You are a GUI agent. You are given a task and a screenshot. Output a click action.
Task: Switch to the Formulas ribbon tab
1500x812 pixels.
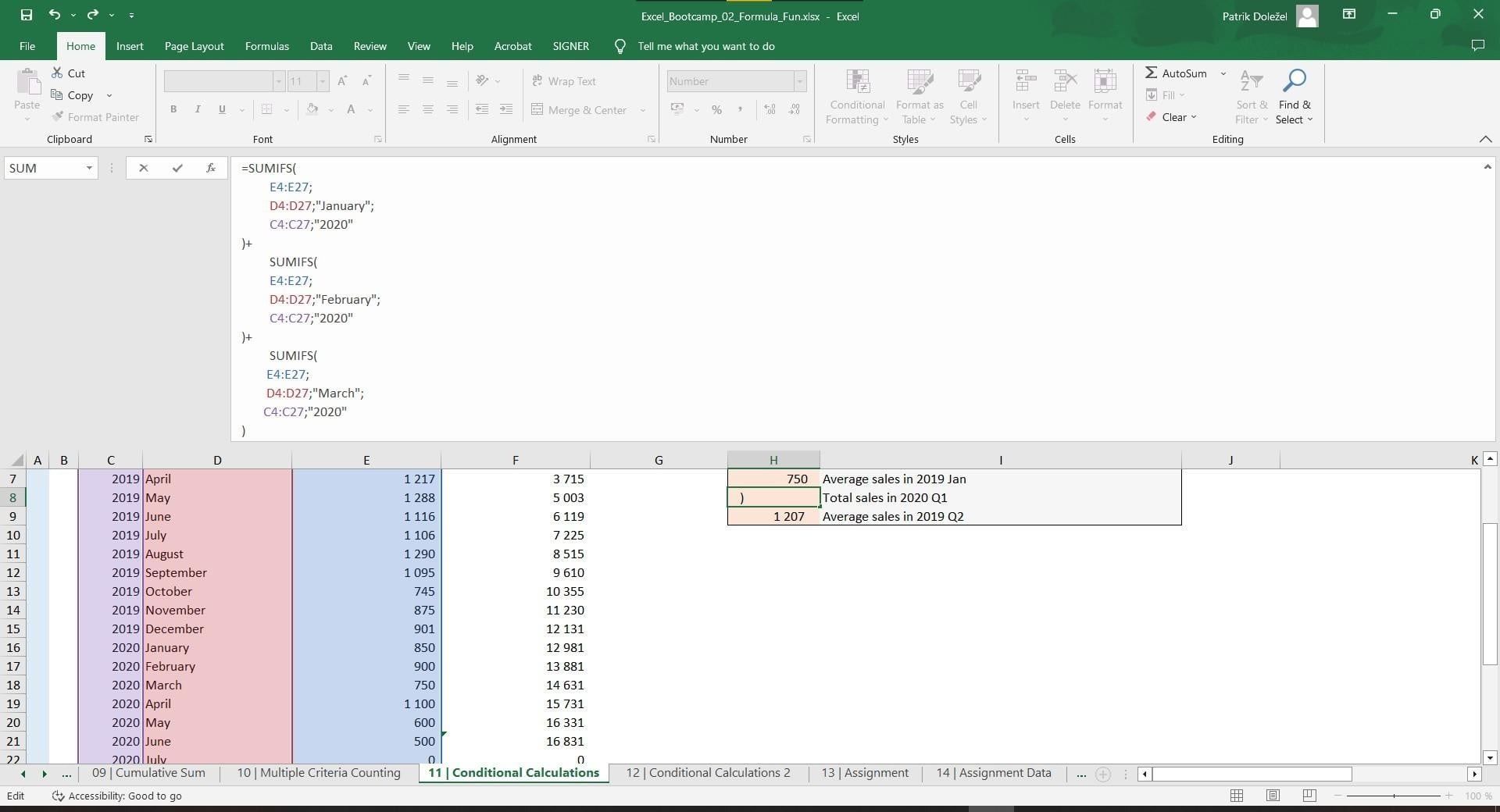tap(267, 46)
